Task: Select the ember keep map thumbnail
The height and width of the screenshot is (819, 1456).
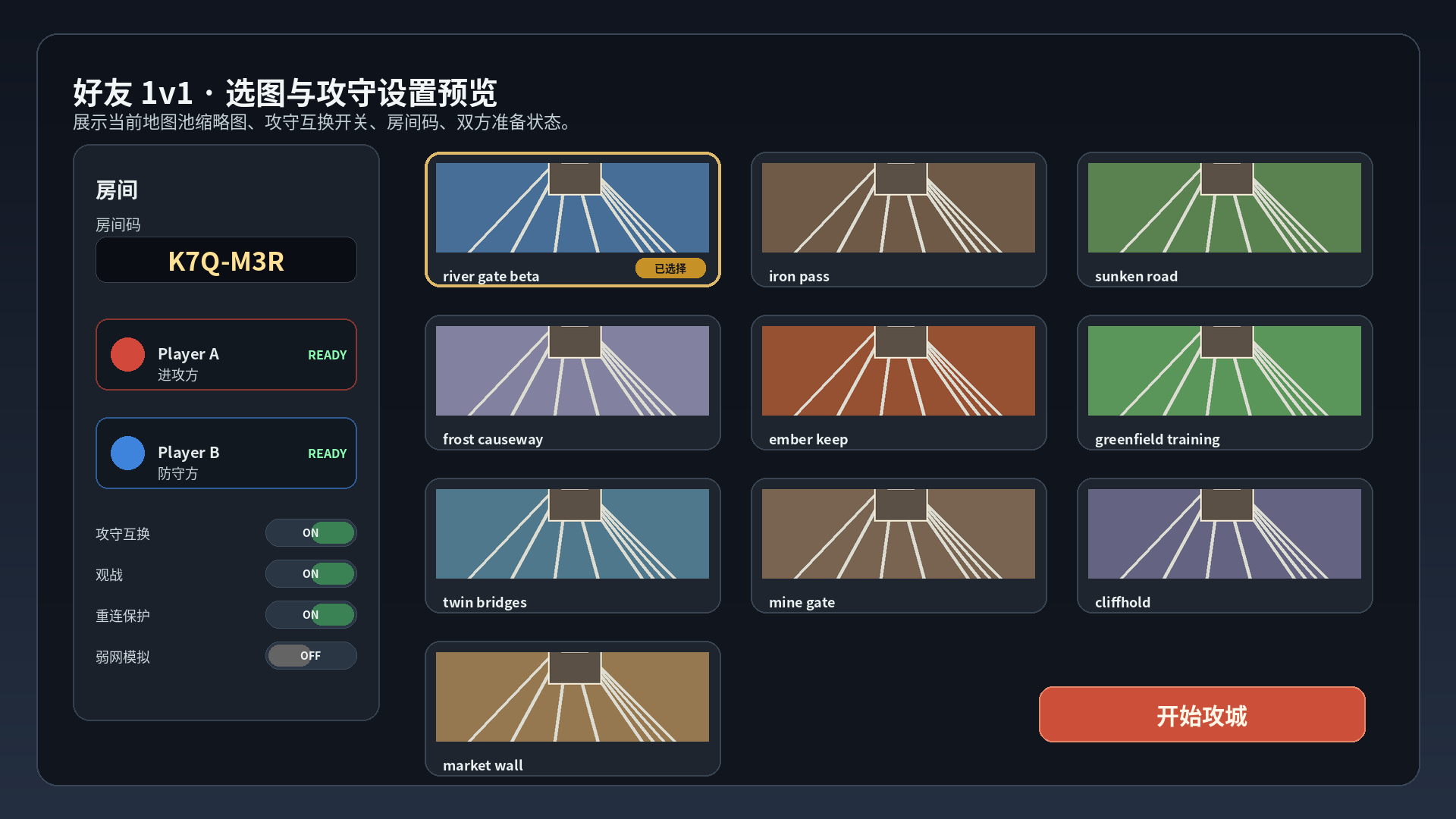Action: point(899,371)
